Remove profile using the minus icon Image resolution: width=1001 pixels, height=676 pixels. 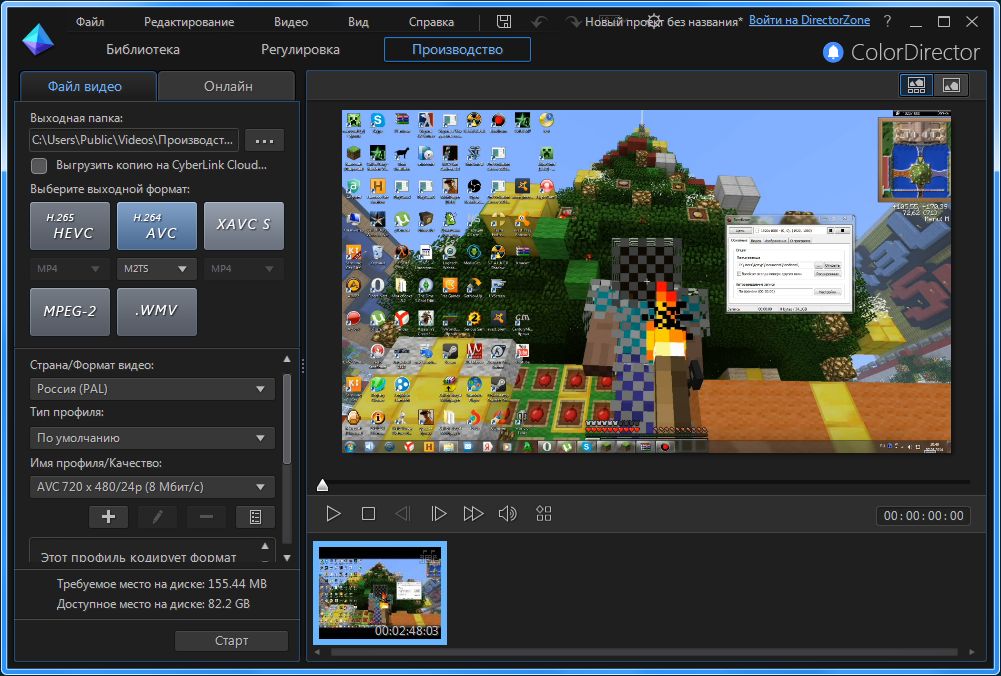[205, 516]
